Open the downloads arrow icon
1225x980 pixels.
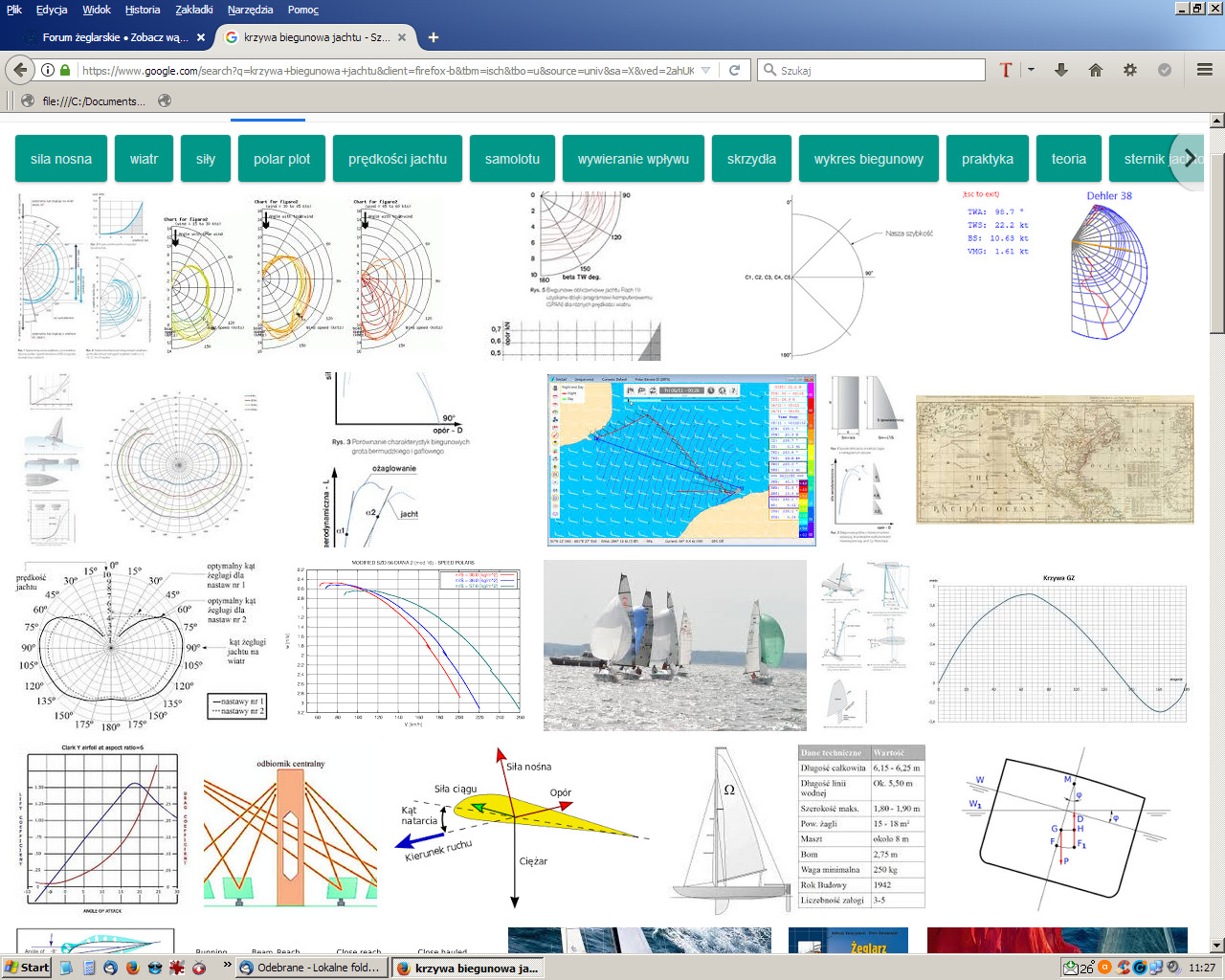[x=1061, y=70]
